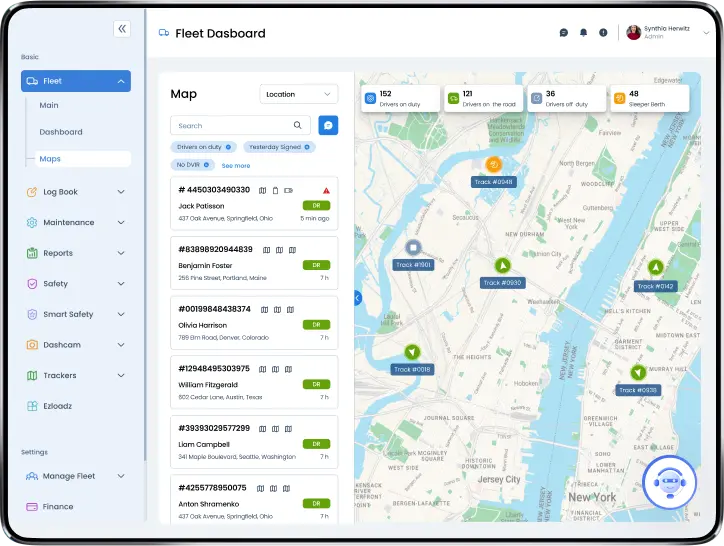Collapse the sidebar with double-chevron button
This screenshot has height=546, width=724.
click(122, 29)
